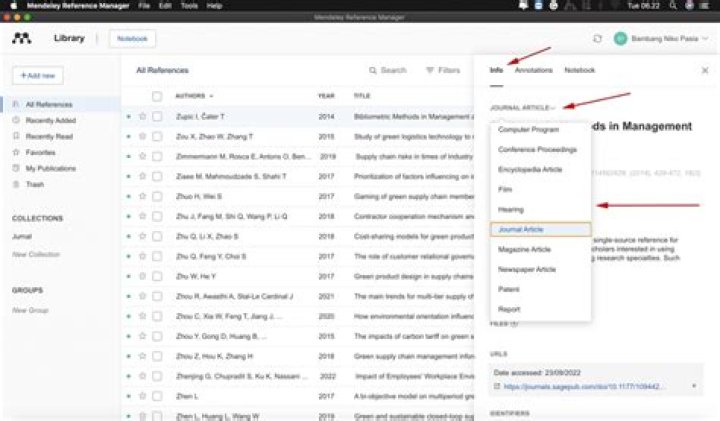Click New Group link

pos(30,310)
